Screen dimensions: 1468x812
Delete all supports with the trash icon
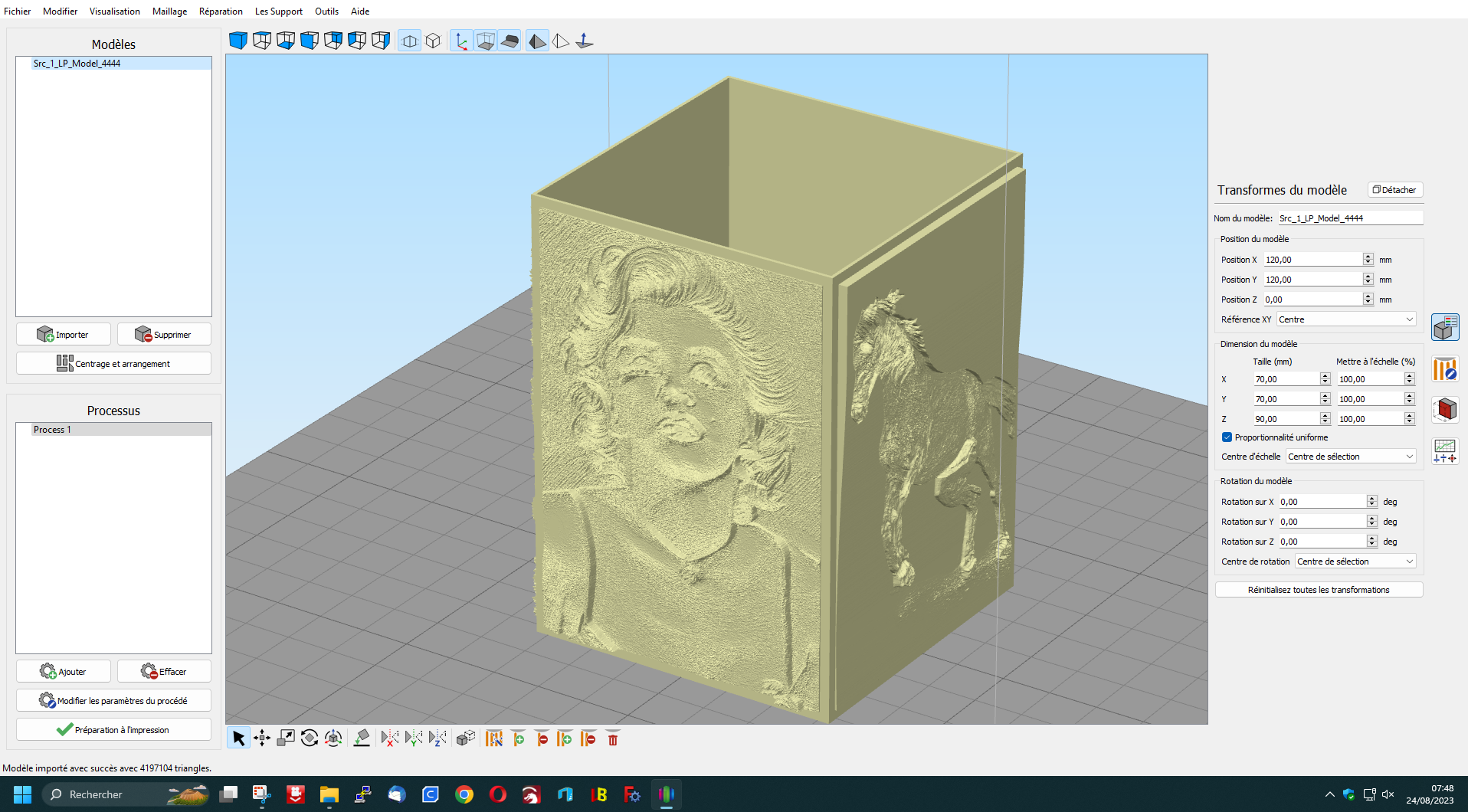click(x=613, y=738)
